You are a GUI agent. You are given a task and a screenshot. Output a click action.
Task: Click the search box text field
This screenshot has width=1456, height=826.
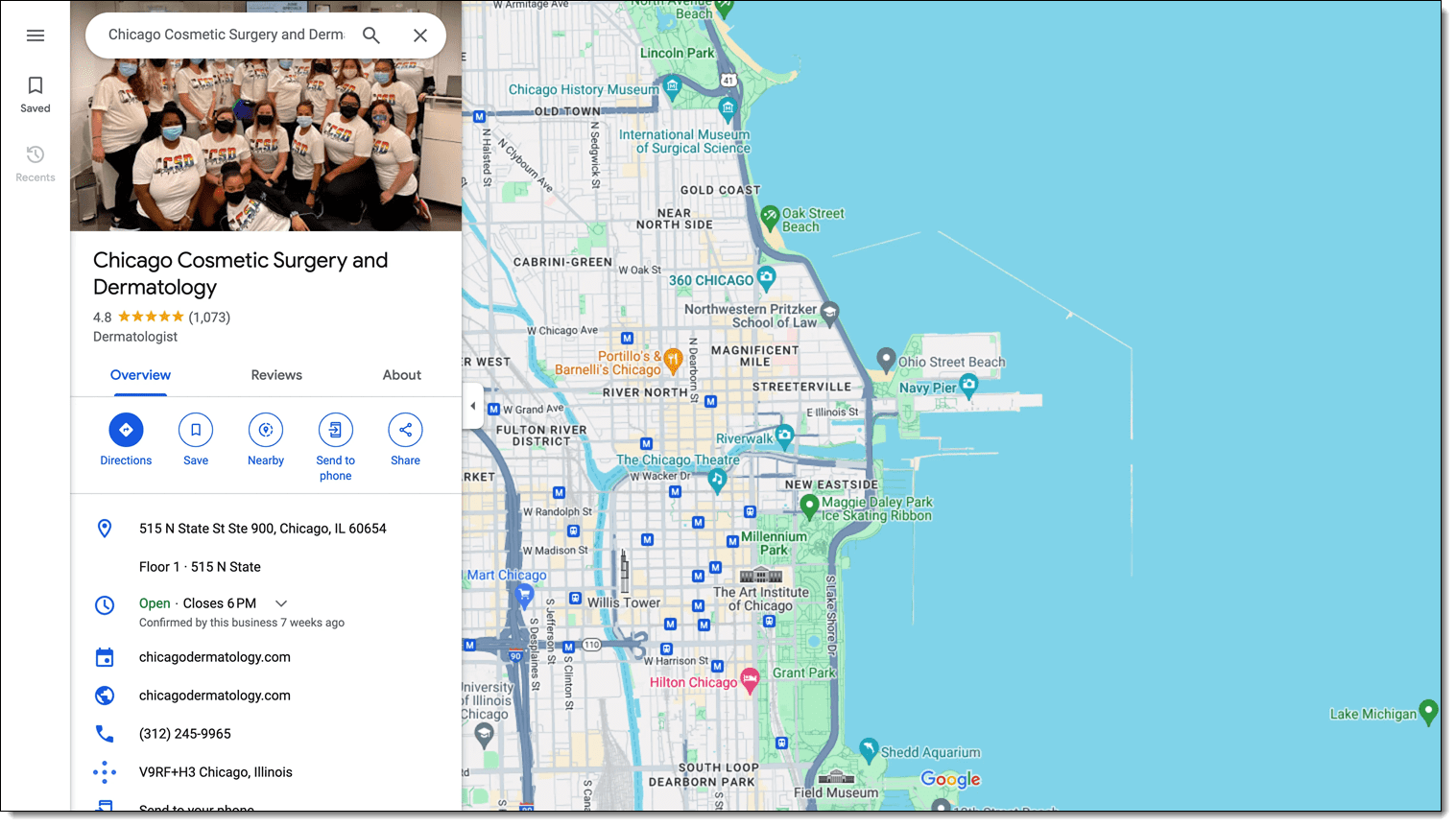[226, 35]
